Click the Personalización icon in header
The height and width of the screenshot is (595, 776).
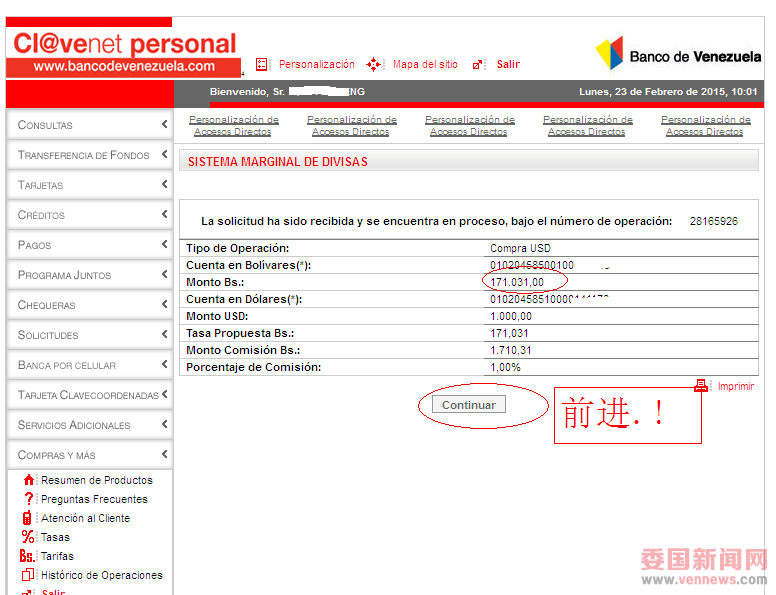pos(261,64)
